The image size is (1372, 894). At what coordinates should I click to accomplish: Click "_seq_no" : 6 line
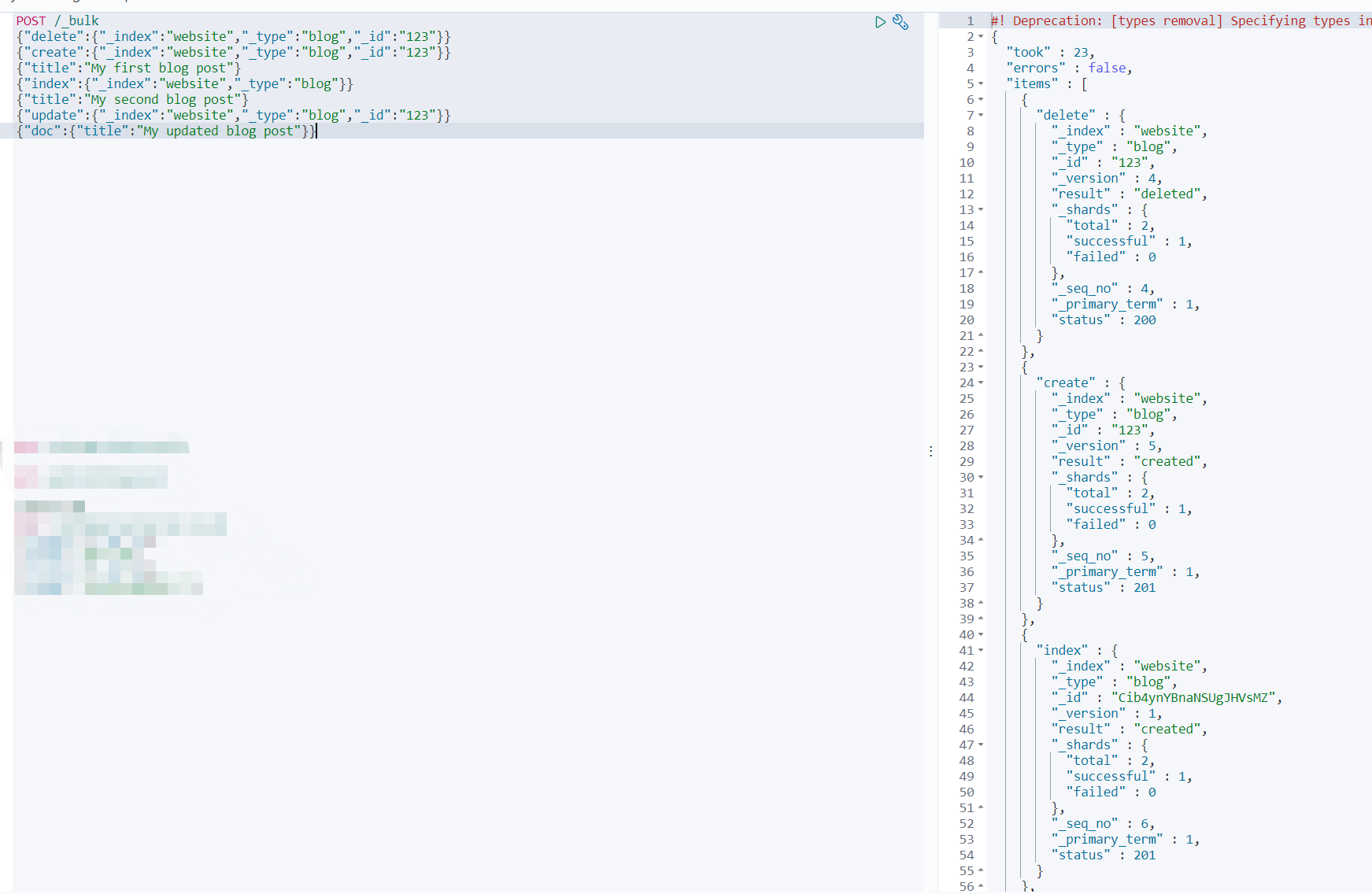(1103, 823)
